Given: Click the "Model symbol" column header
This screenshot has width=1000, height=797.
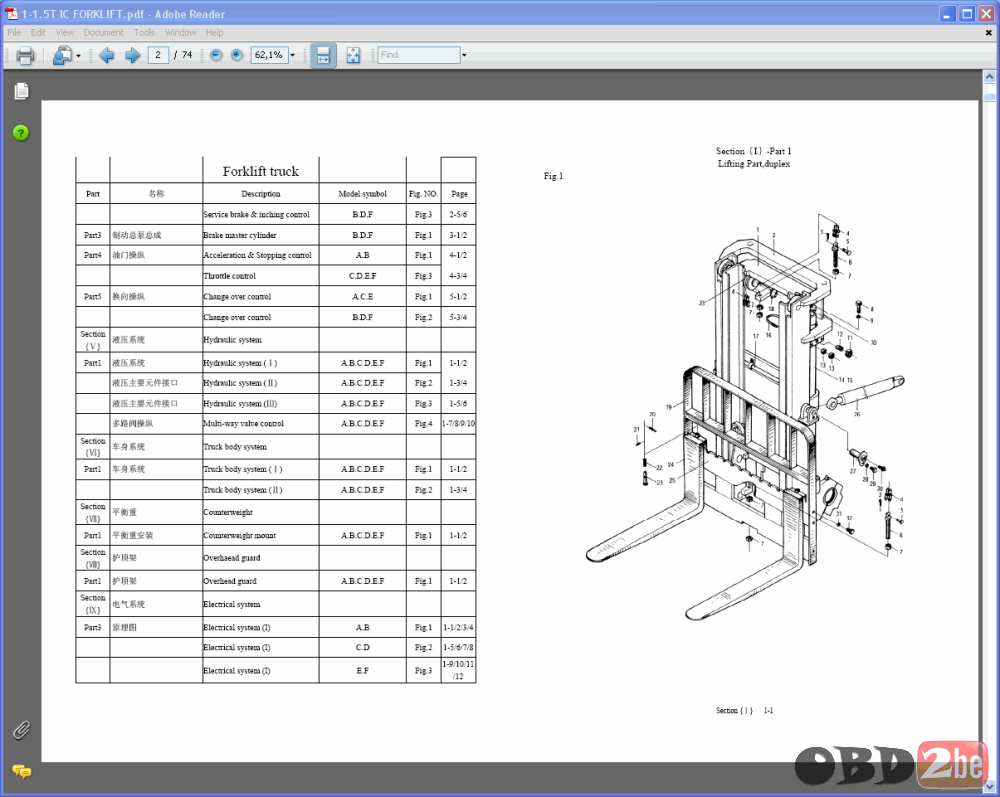Looking at the screenshot, I should click(362, 194).
